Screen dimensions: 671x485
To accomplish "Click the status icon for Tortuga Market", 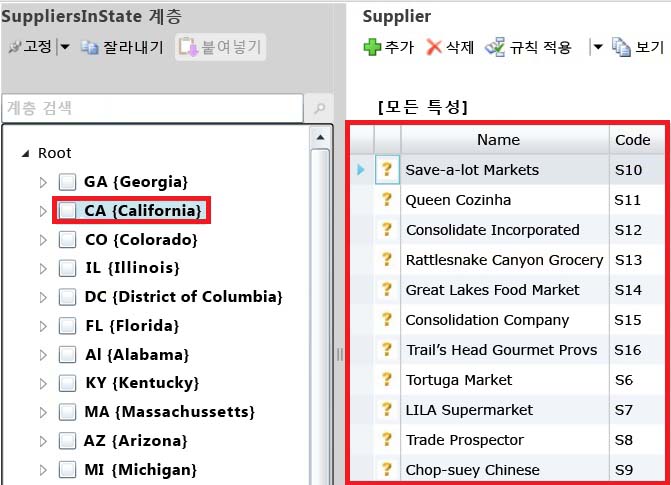I will (387, 379).
